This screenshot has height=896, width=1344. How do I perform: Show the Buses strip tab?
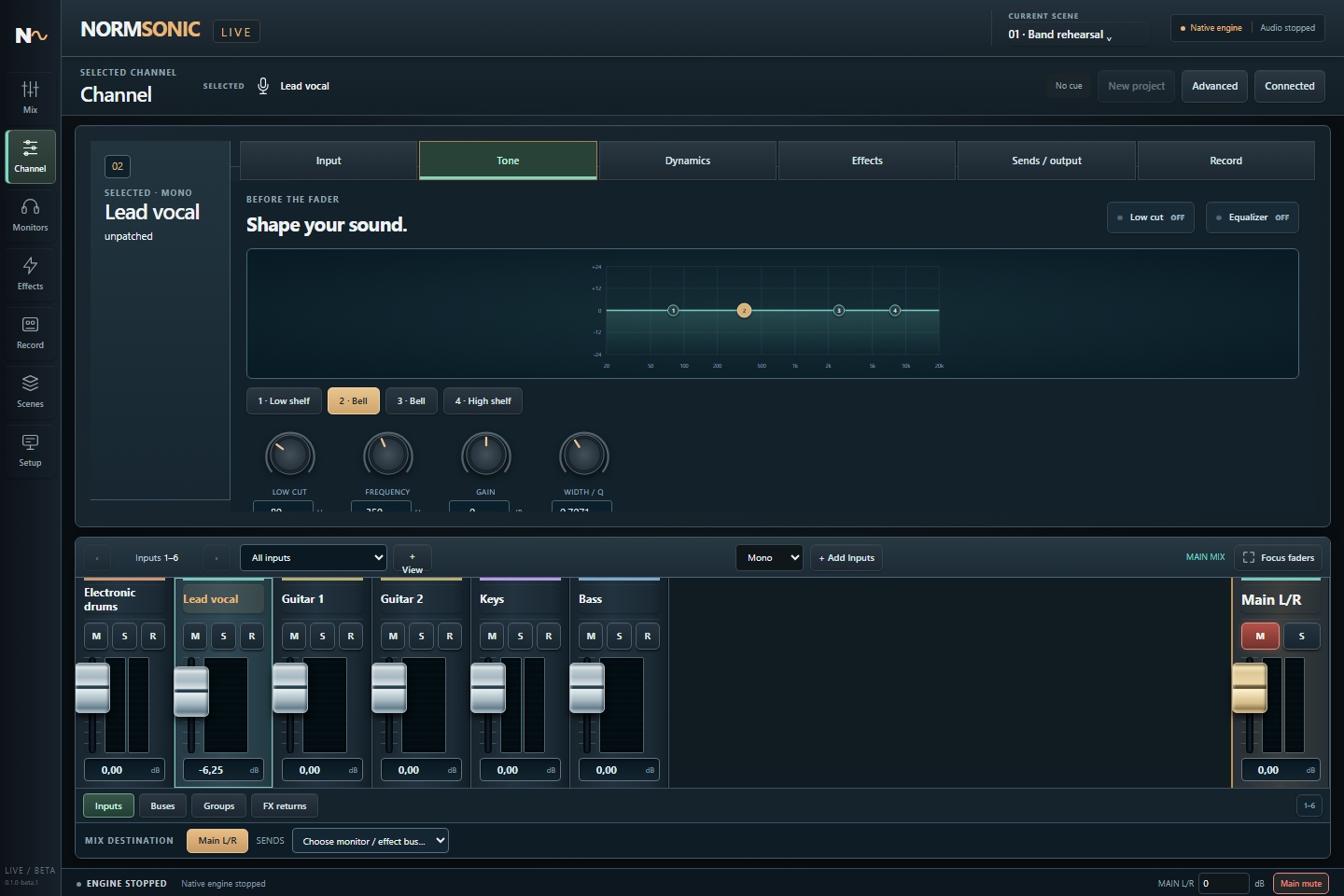(x=162, y=806)
